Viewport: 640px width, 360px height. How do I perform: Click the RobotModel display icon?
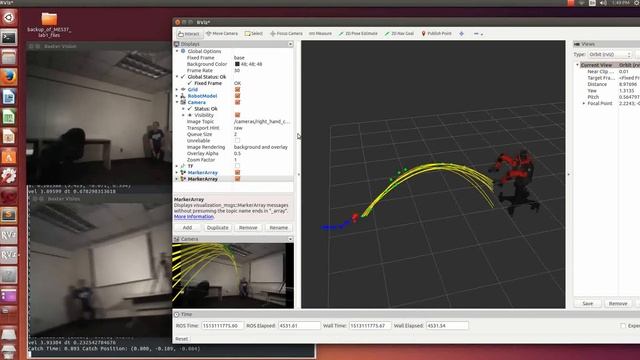tap(183, 96)
